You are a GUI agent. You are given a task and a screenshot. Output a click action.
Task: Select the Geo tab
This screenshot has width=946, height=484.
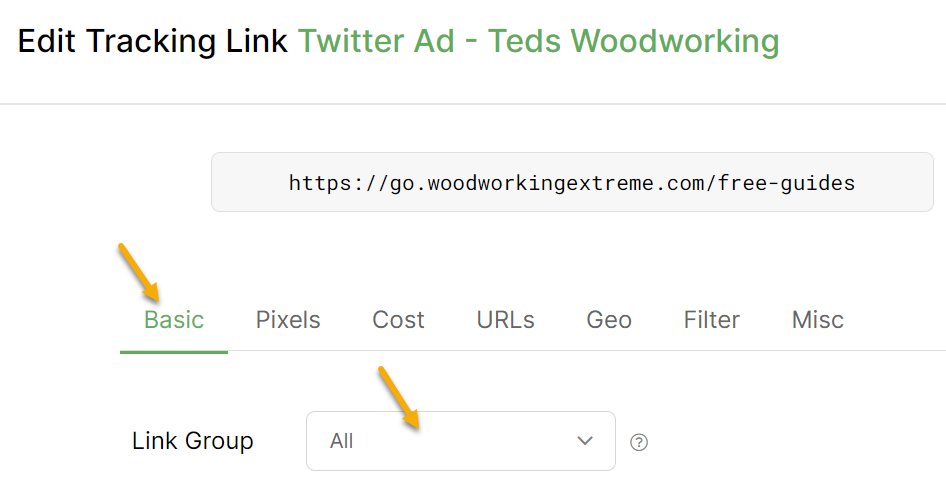pos(609,320)
